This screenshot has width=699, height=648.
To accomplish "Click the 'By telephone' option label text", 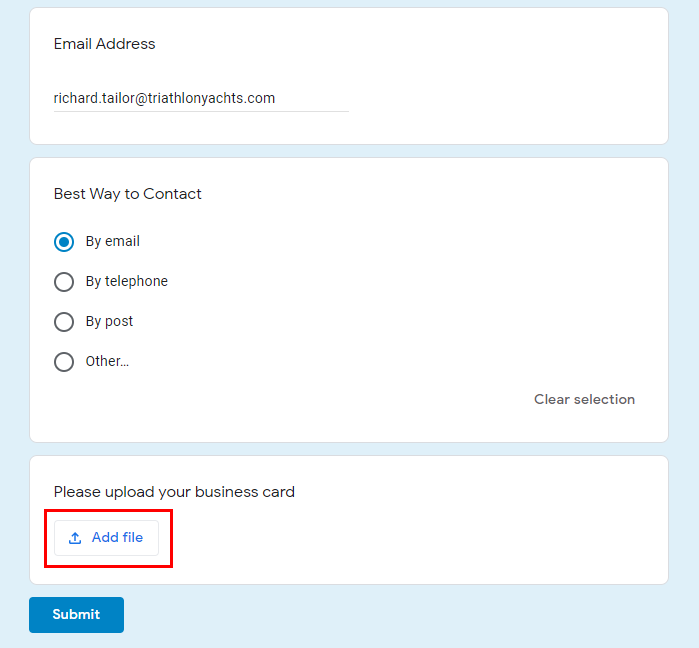I will [x=127, y=281].
